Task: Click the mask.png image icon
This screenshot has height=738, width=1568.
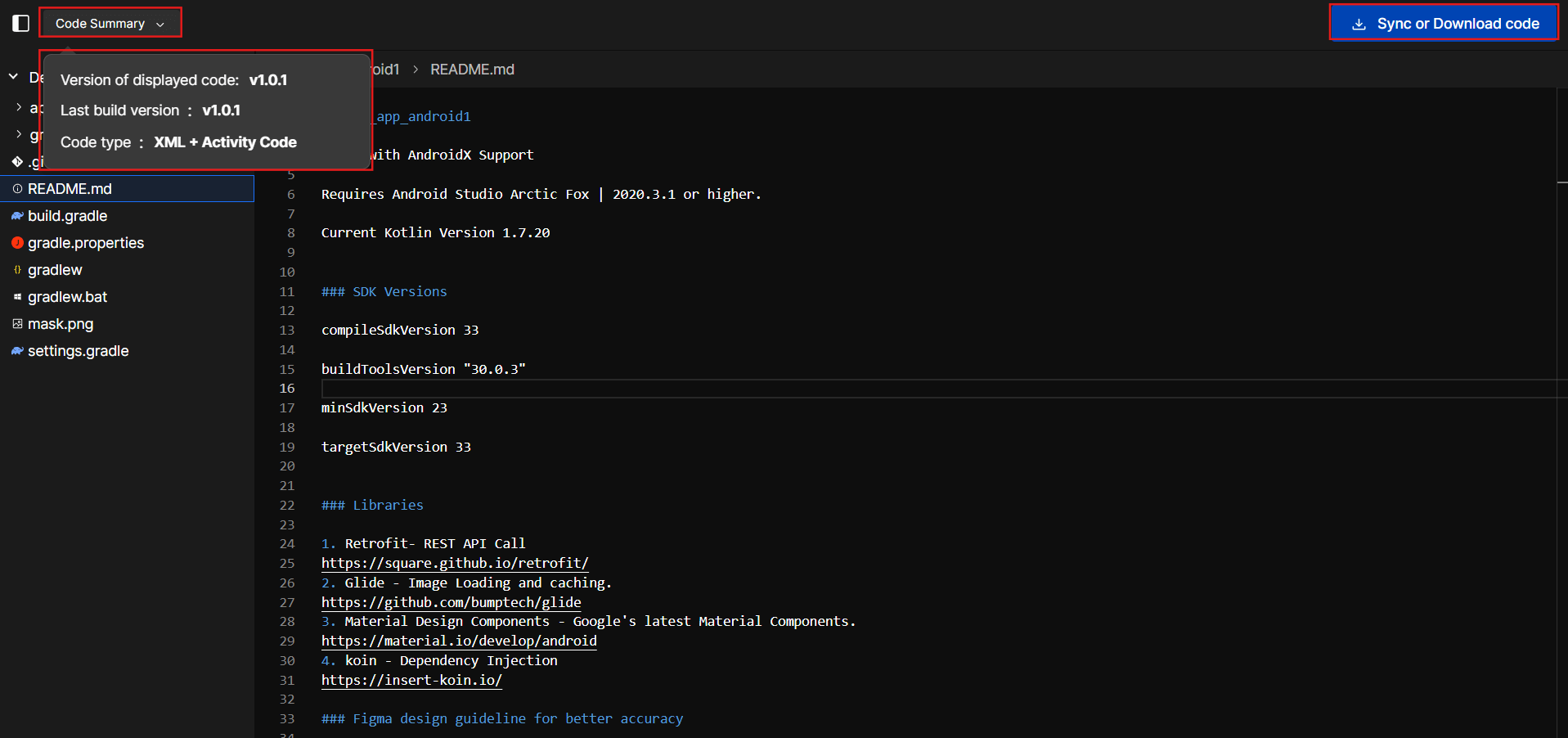Action: point(17,324)
